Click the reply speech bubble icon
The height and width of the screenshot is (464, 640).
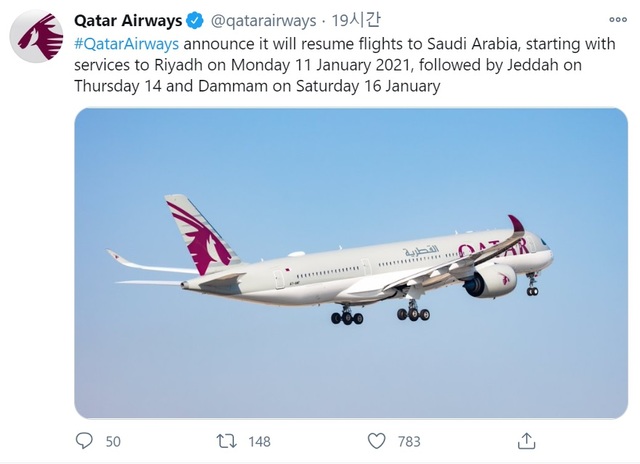84,441
